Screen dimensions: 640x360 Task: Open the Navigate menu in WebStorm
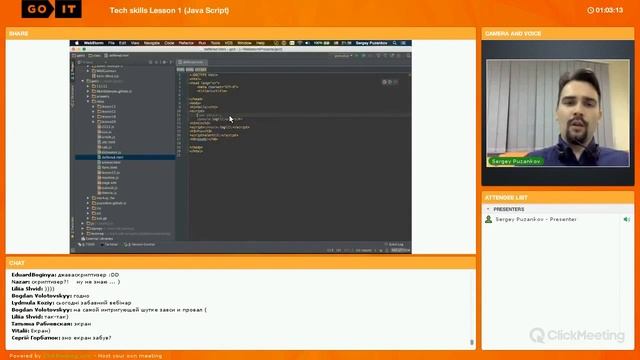152,43
